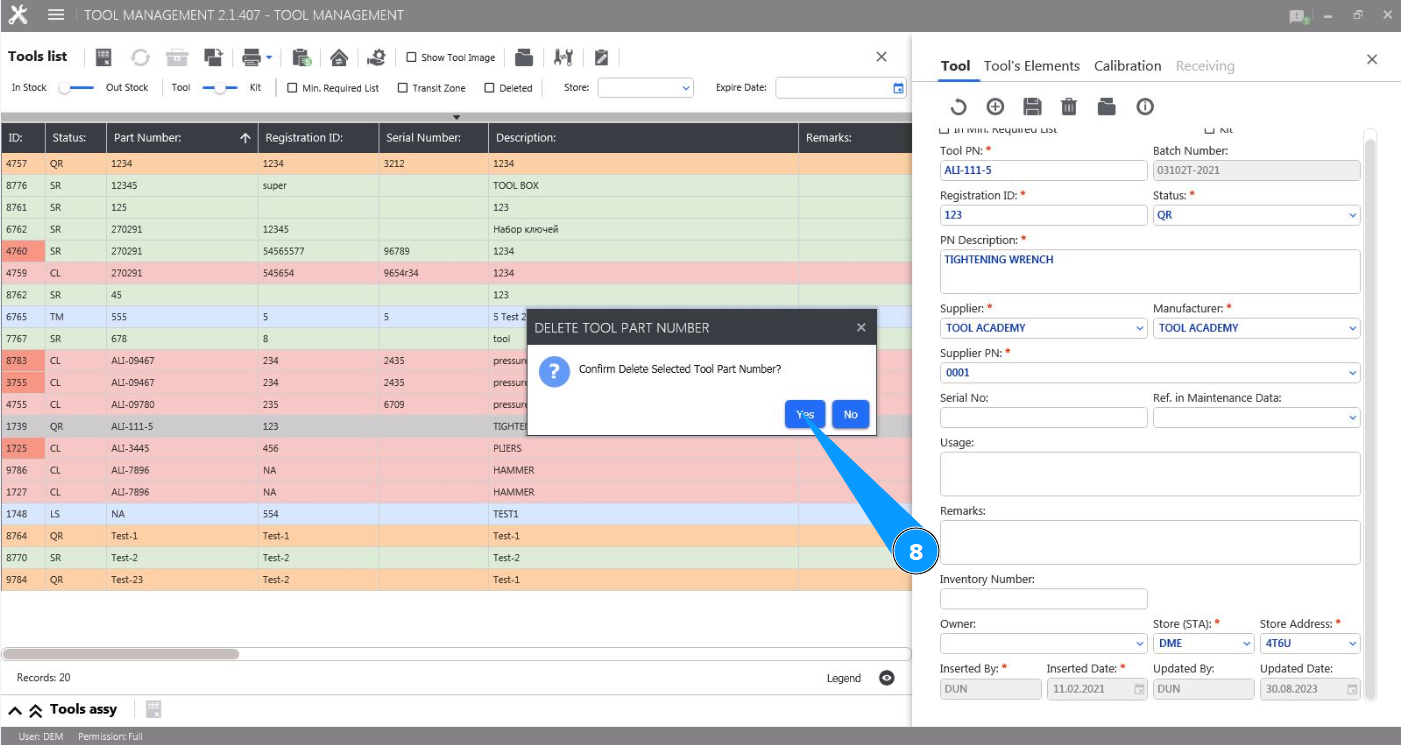
Task: Check the Transit Zone checkbox
Action: pos(403,88)
